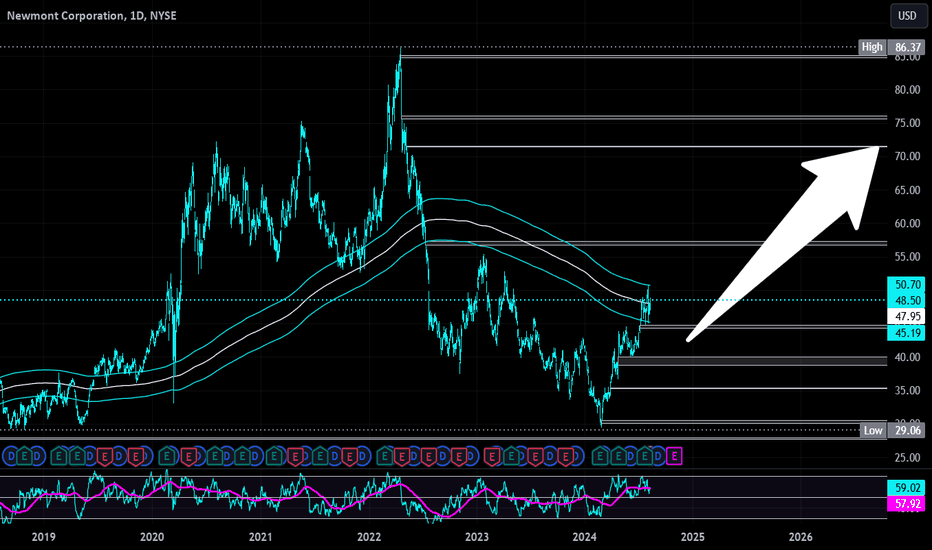Click the 59.02 indicator value tag

[x=907, y=488]
